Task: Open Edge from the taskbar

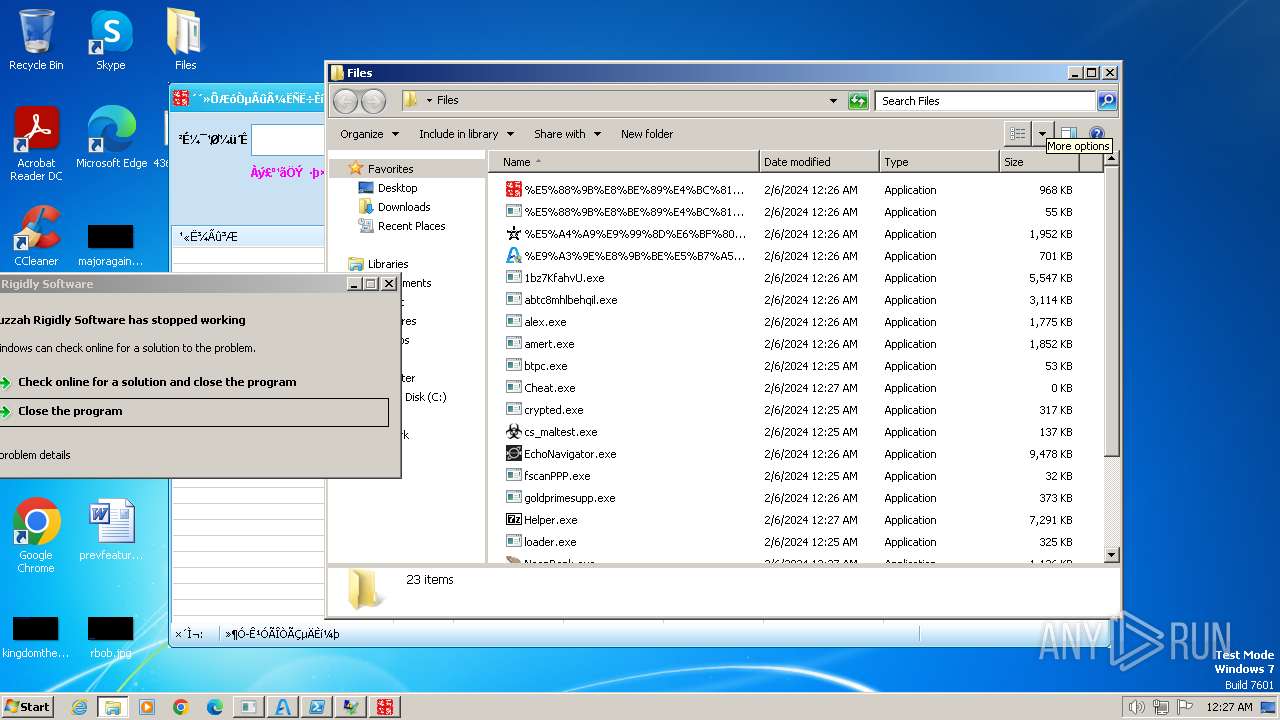Action: pos(215,707)
